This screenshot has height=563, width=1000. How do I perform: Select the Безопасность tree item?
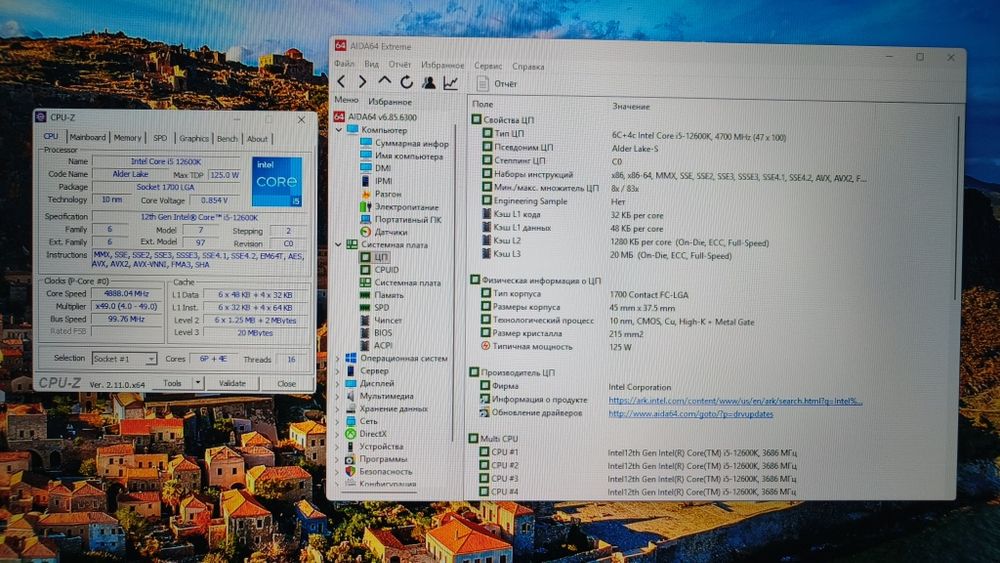click(378, 471)
